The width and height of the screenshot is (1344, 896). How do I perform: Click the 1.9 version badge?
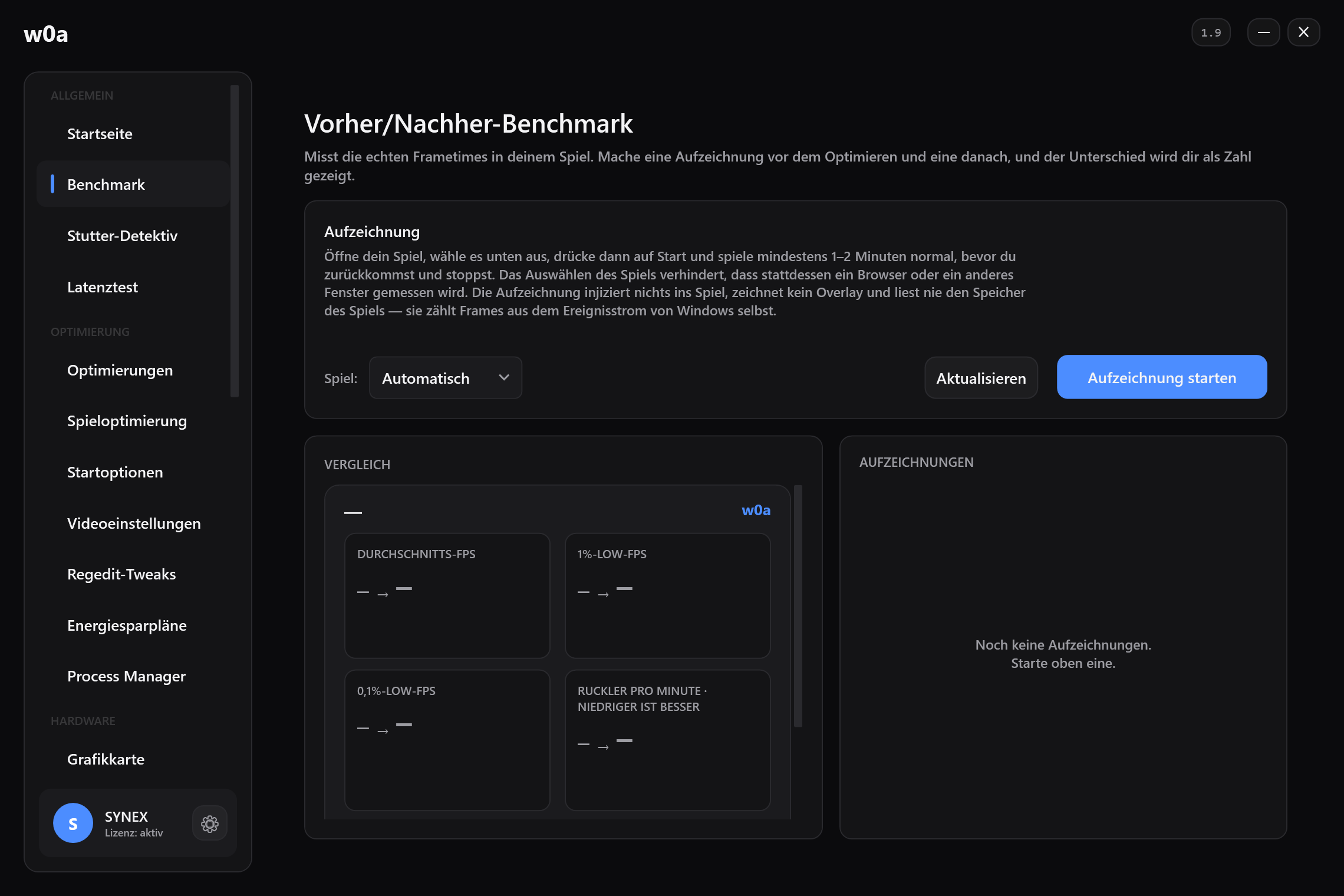click(x=1211, y=32)
